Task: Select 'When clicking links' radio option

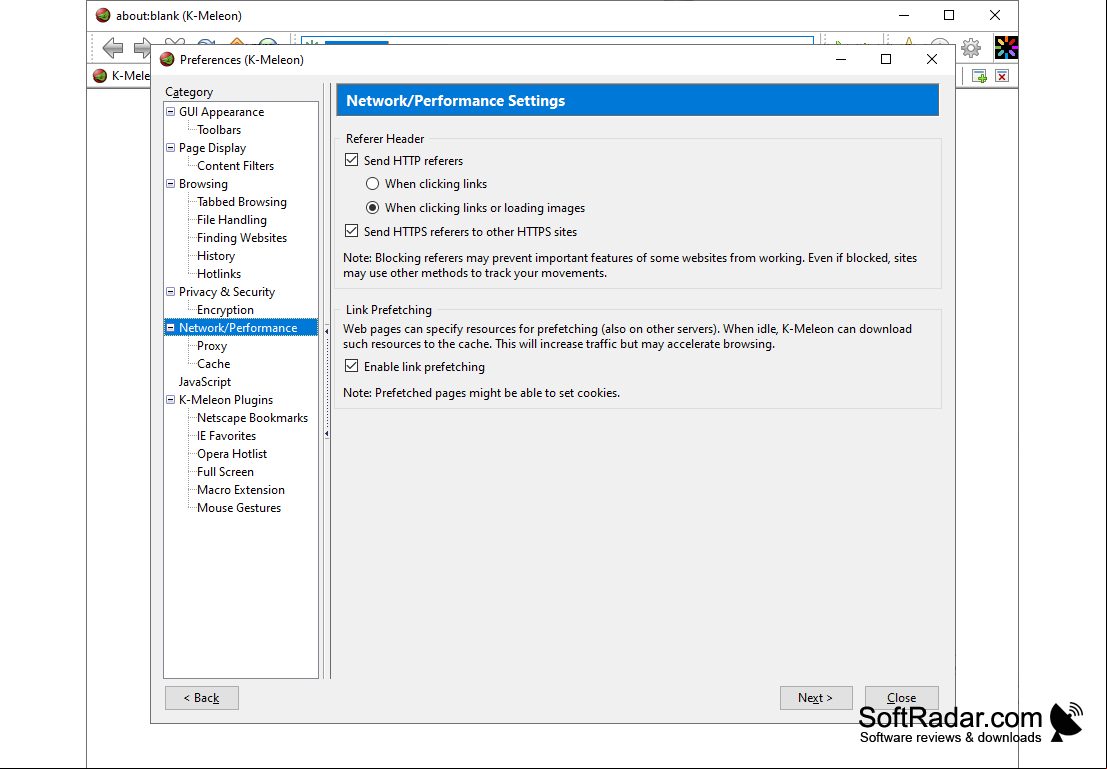Action: pyautogui.click(x=372, y=184)
